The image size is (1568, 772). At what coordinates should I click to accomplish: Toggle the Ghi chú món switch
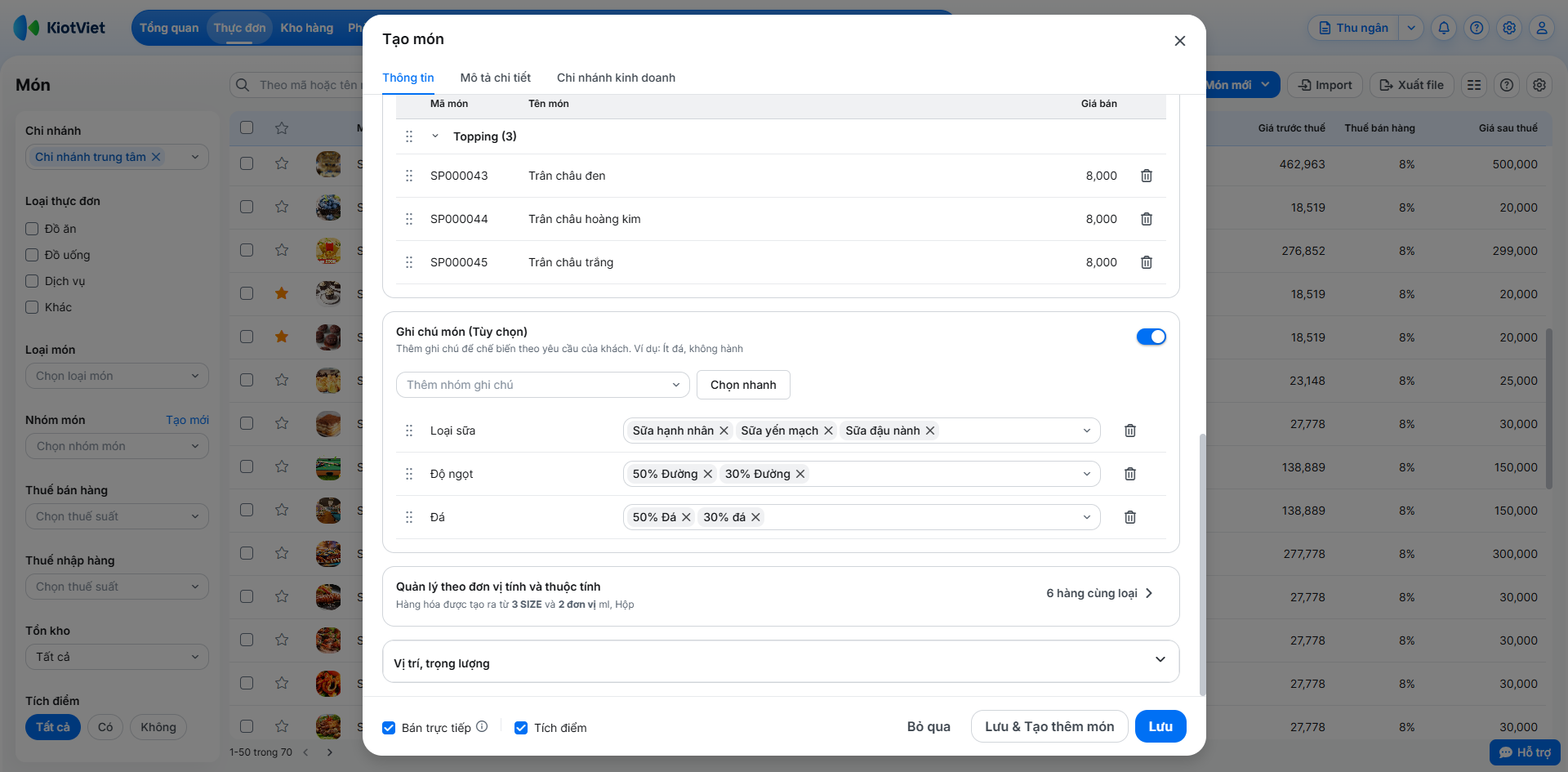[1151, 337]
